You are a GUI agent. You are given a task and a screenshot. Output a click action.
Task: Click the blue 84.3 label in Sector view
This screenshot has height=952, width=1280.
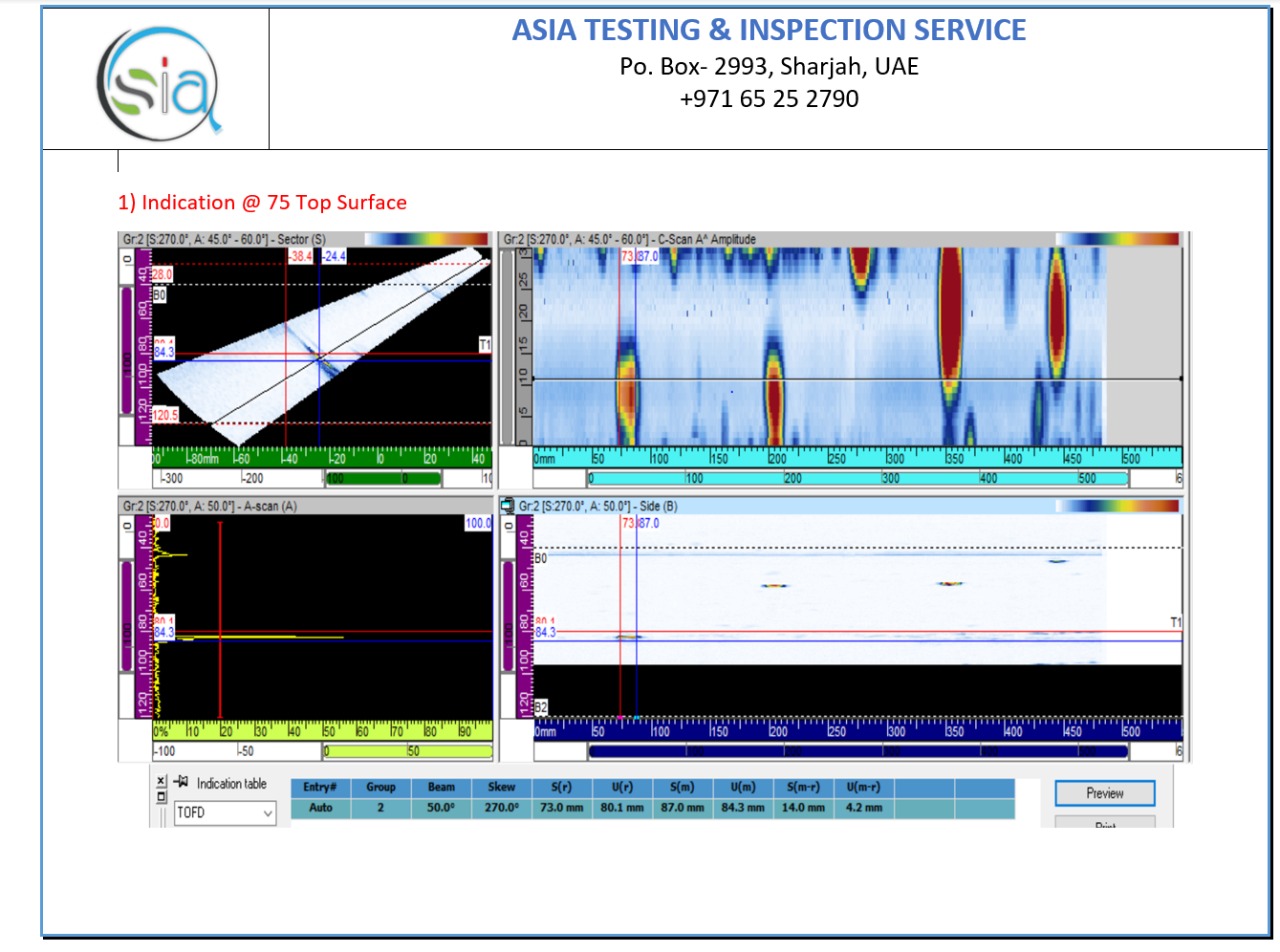coord(164,352)
